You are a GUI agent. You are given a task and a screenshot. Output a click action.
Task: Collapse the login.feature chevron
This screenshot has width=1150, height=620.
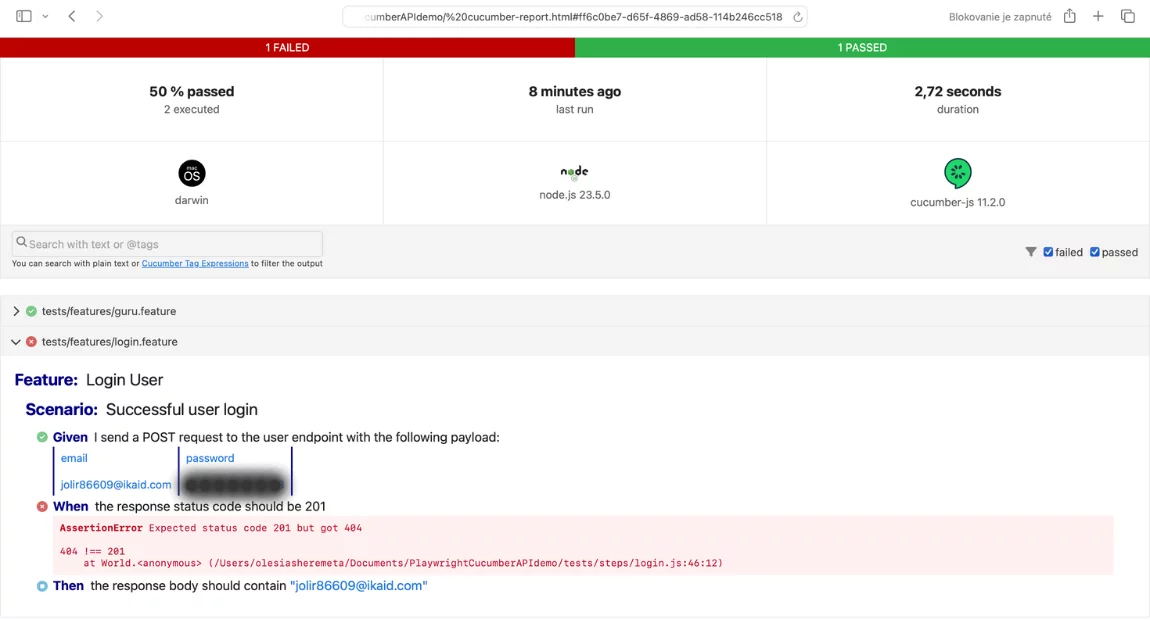click(x=16, y=342)
